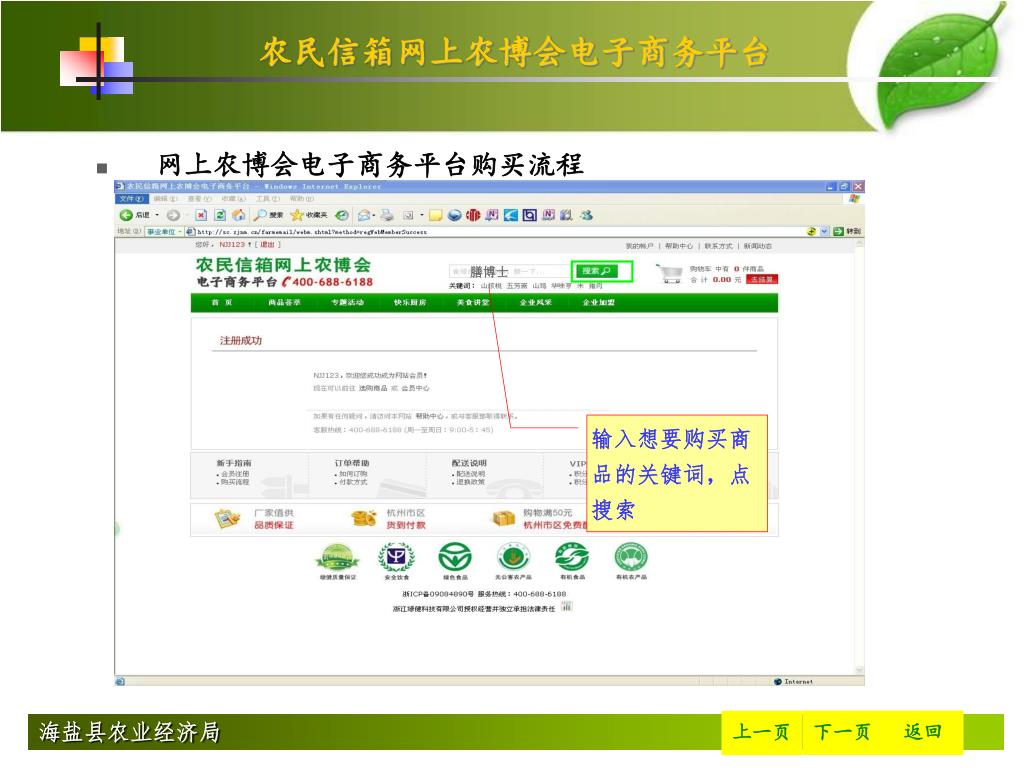Open the 查看 menu
The width and height of the screenshot is (1024, 768).
[x=199, y=199]
